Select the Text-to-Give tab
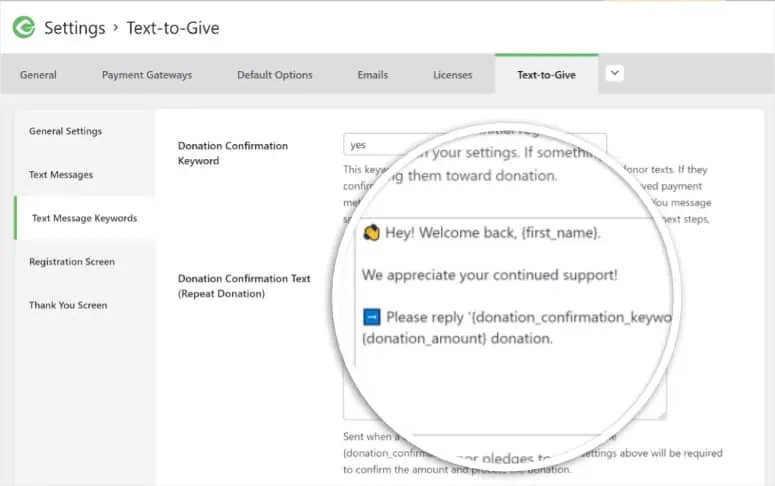Image resolution: width=775 pixels, height=486 pixels. point(547,75)
